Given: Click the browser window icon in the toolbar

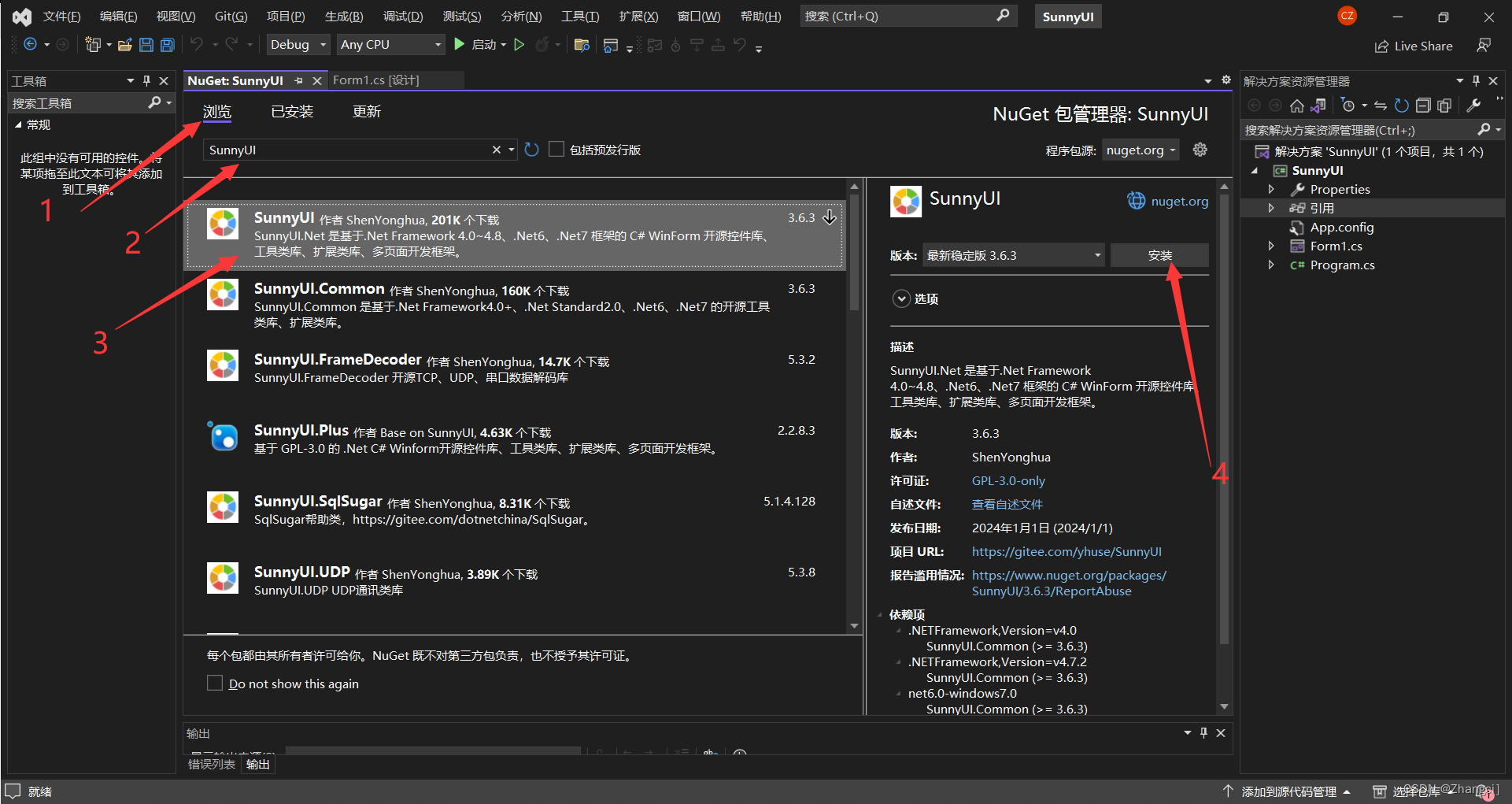Looking at the screenshot, I should [610, 45].
